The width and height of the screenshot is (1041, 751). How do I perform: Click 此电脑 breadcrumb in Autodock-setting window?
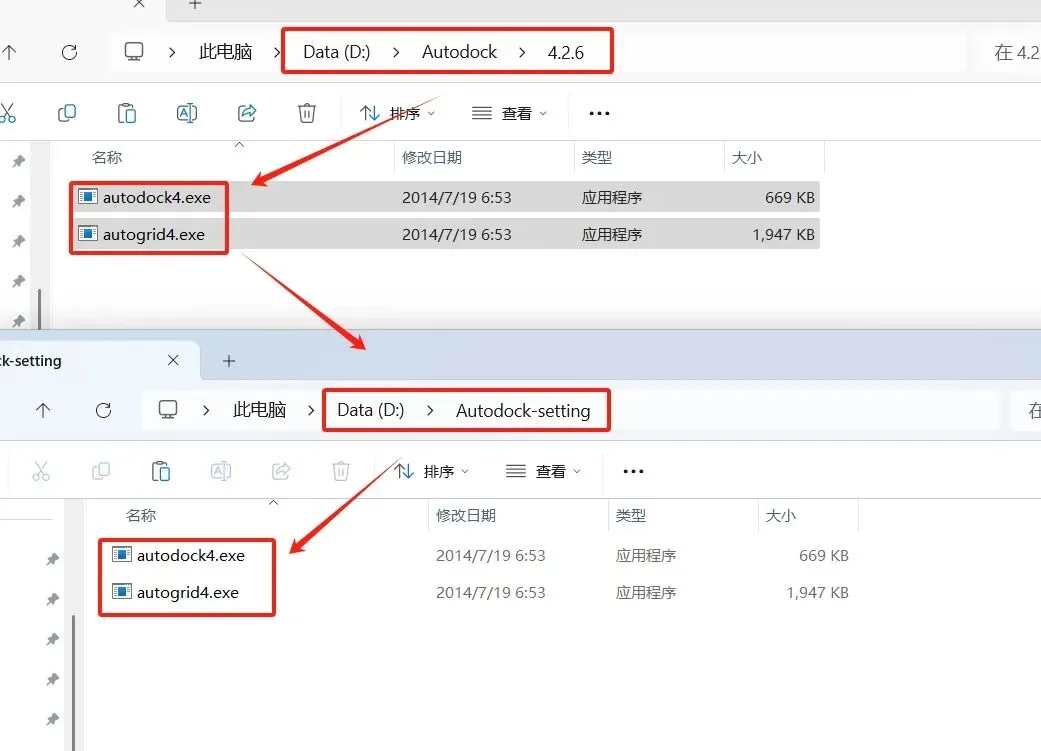click(260, 410)
